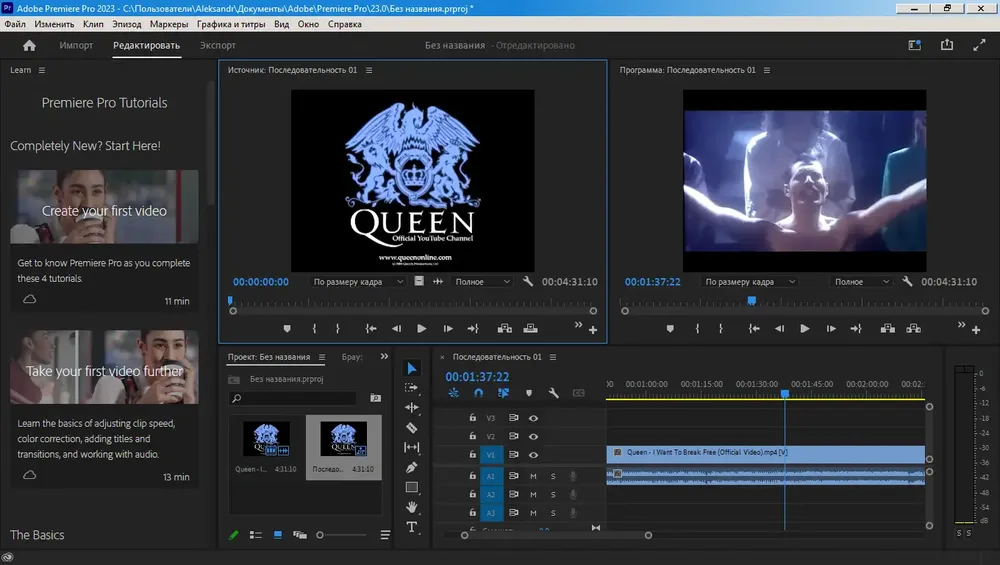Open Source monitor zoom level dropdown
1000x565 pixels.
pyautogui.click(x=358, y=281)
